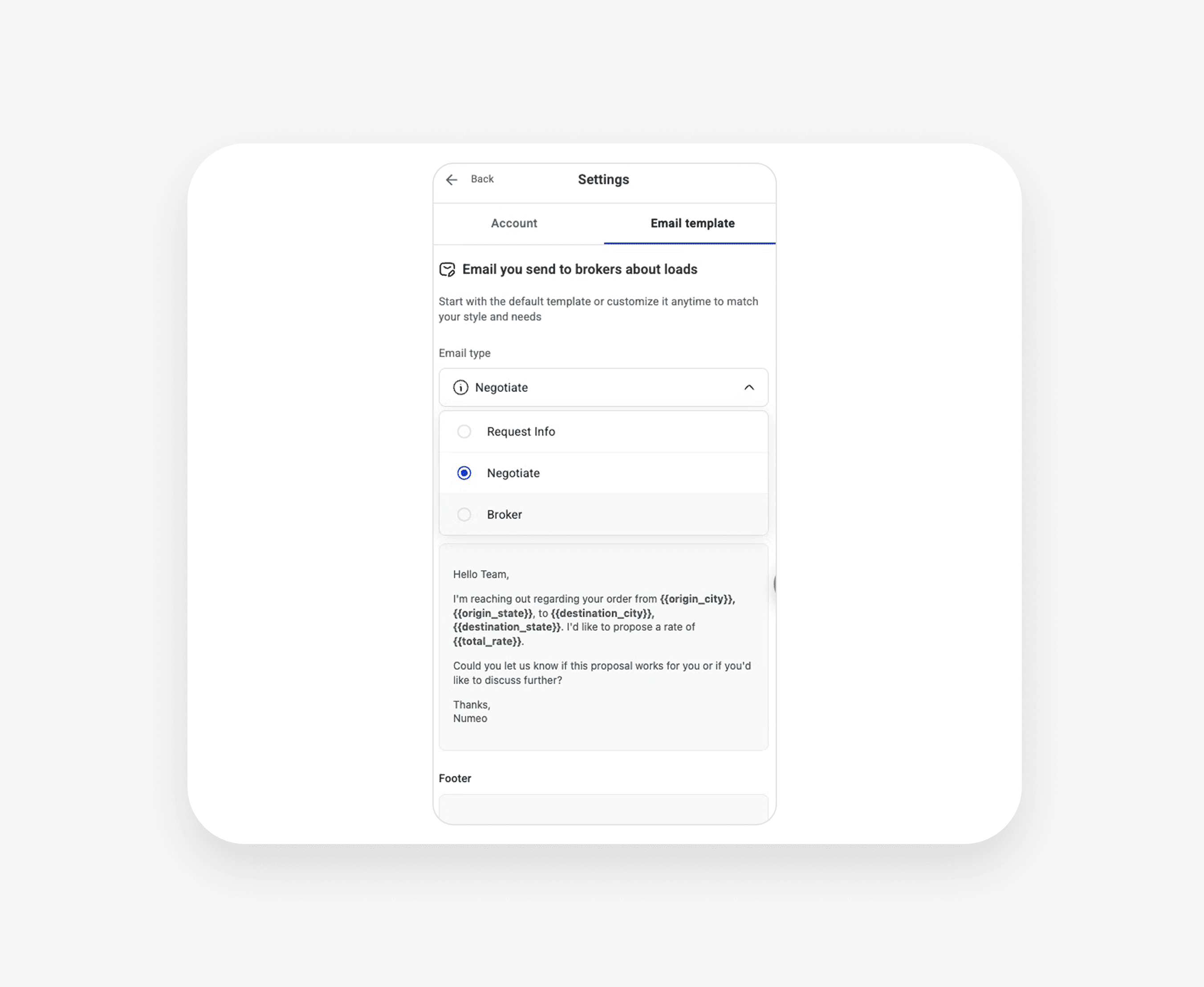Click the info icon beside Negotiate

(x=460, y=387)
